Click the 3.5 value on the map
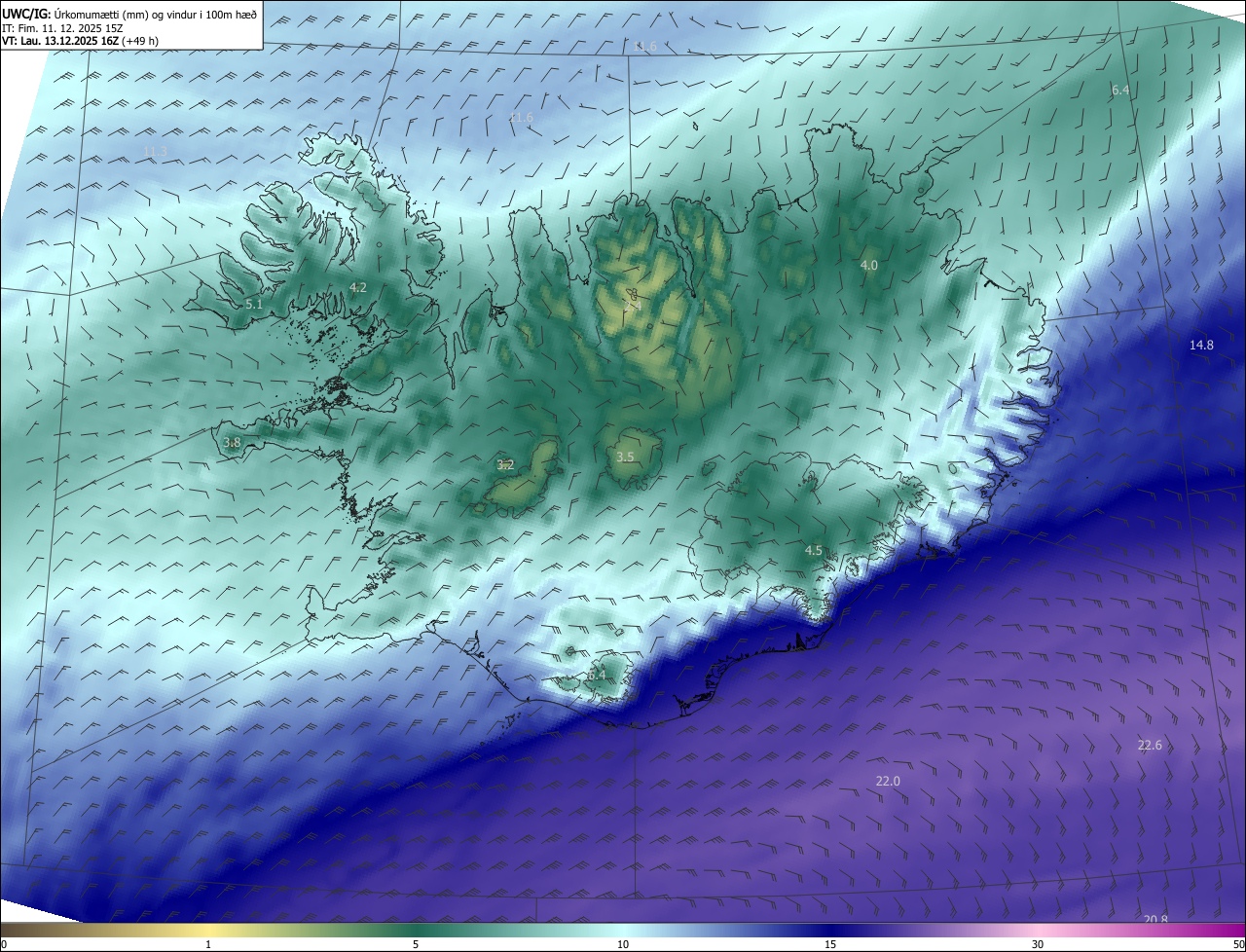The height and width of the screenshot is (952, 1246). click(625, 457)
